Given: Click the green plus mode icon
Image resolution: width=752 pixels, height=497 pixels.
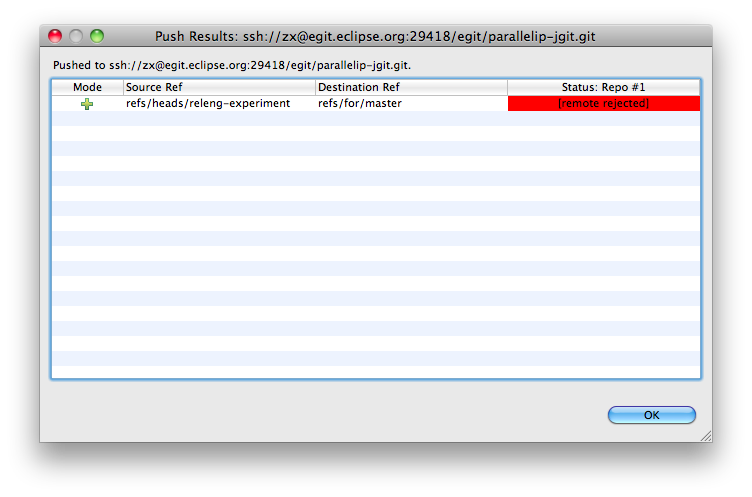Looking at the screenshot, I should (87, 104).
